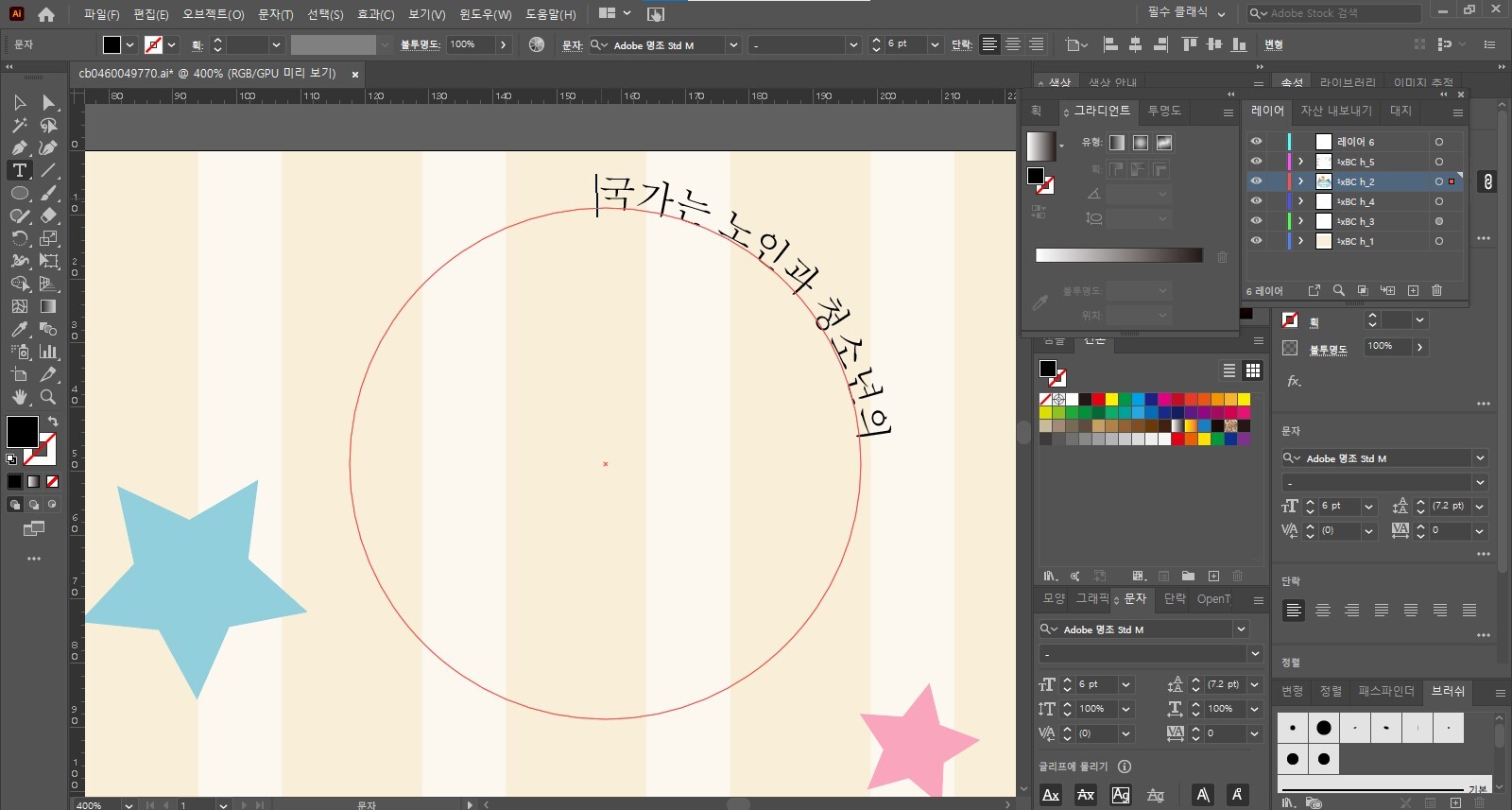Delete layer using trash icon
The image size is (1512, 810).
[1436, 290]
